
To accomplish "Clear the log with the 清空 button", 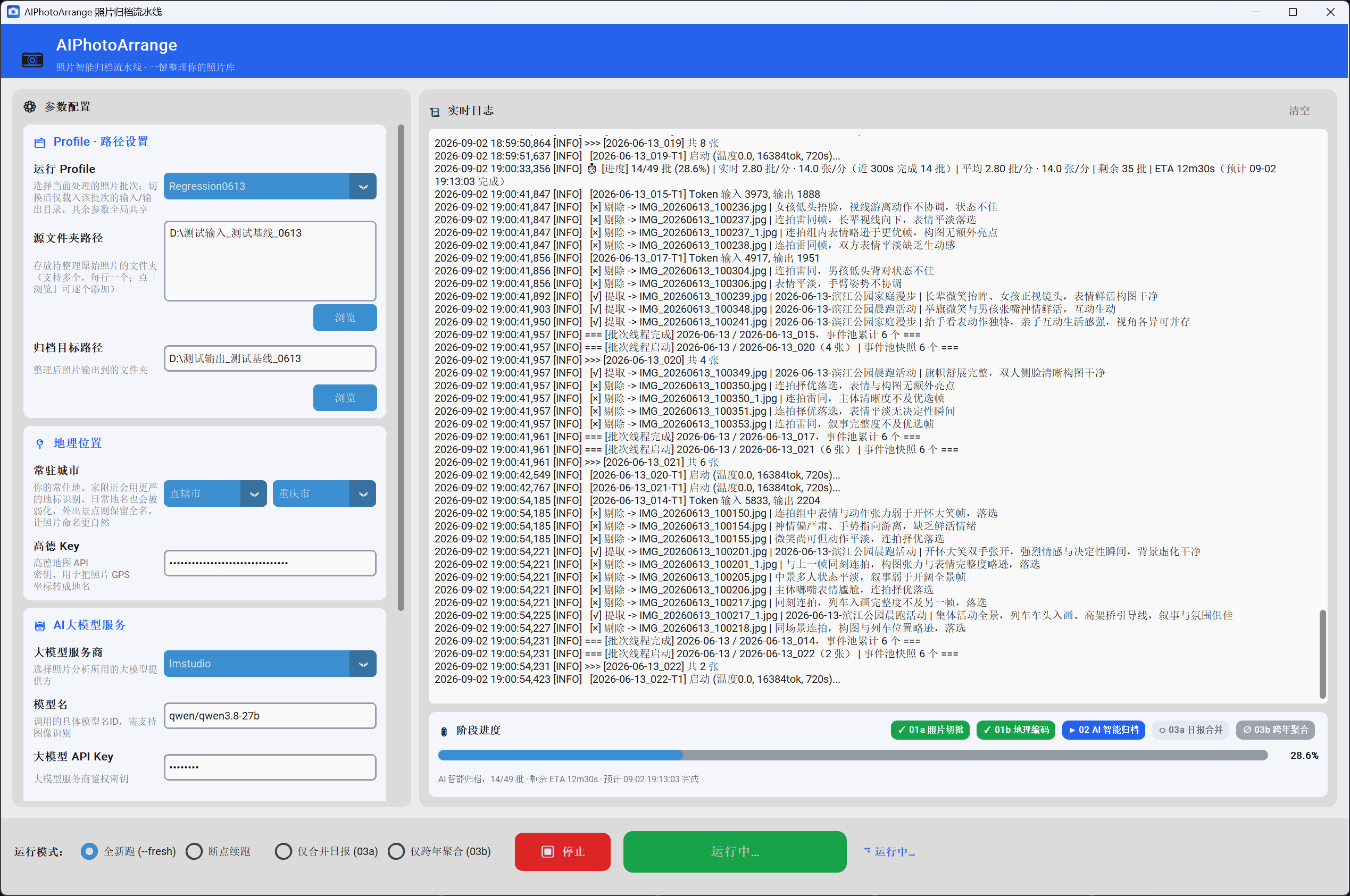I will tap(1298, 111).
